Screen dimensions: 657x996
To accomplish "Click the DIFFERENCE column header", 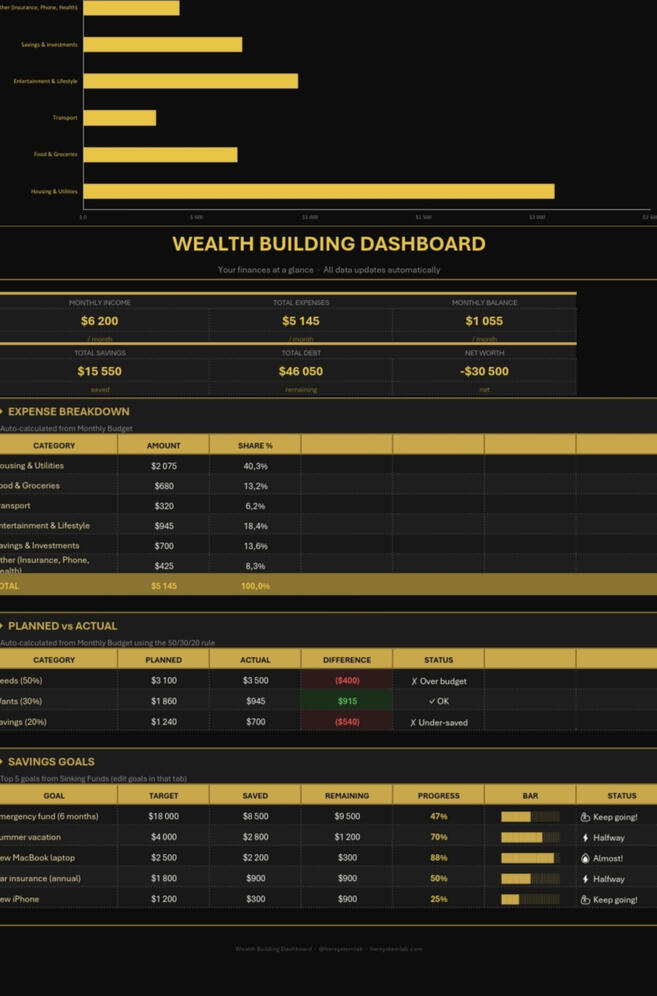I will 347,660.
